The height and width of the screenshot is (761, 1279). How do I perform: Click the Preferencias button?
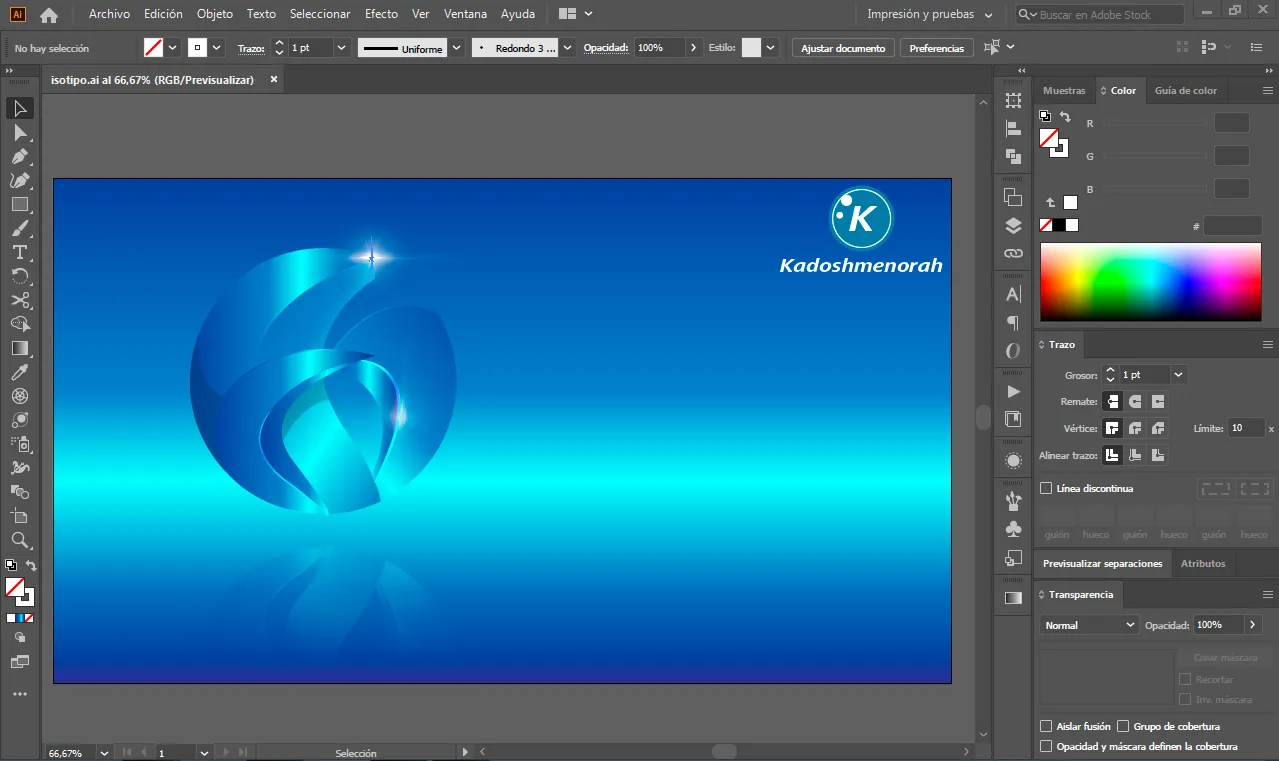(x=937, y=48)
